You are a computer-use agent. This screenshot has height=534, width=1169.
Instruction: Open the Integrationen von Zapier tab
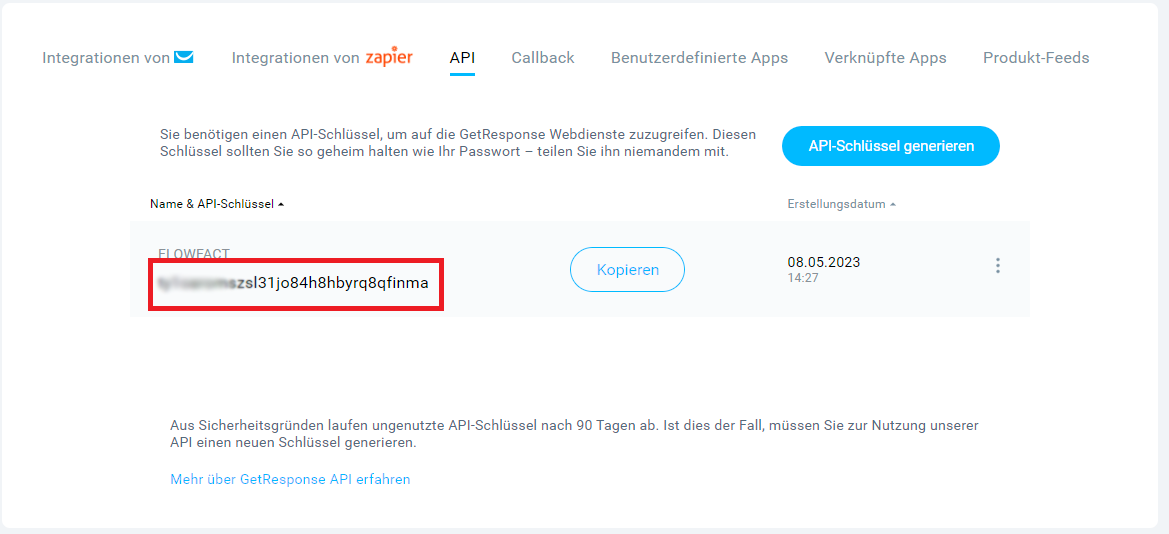[322, 57]
